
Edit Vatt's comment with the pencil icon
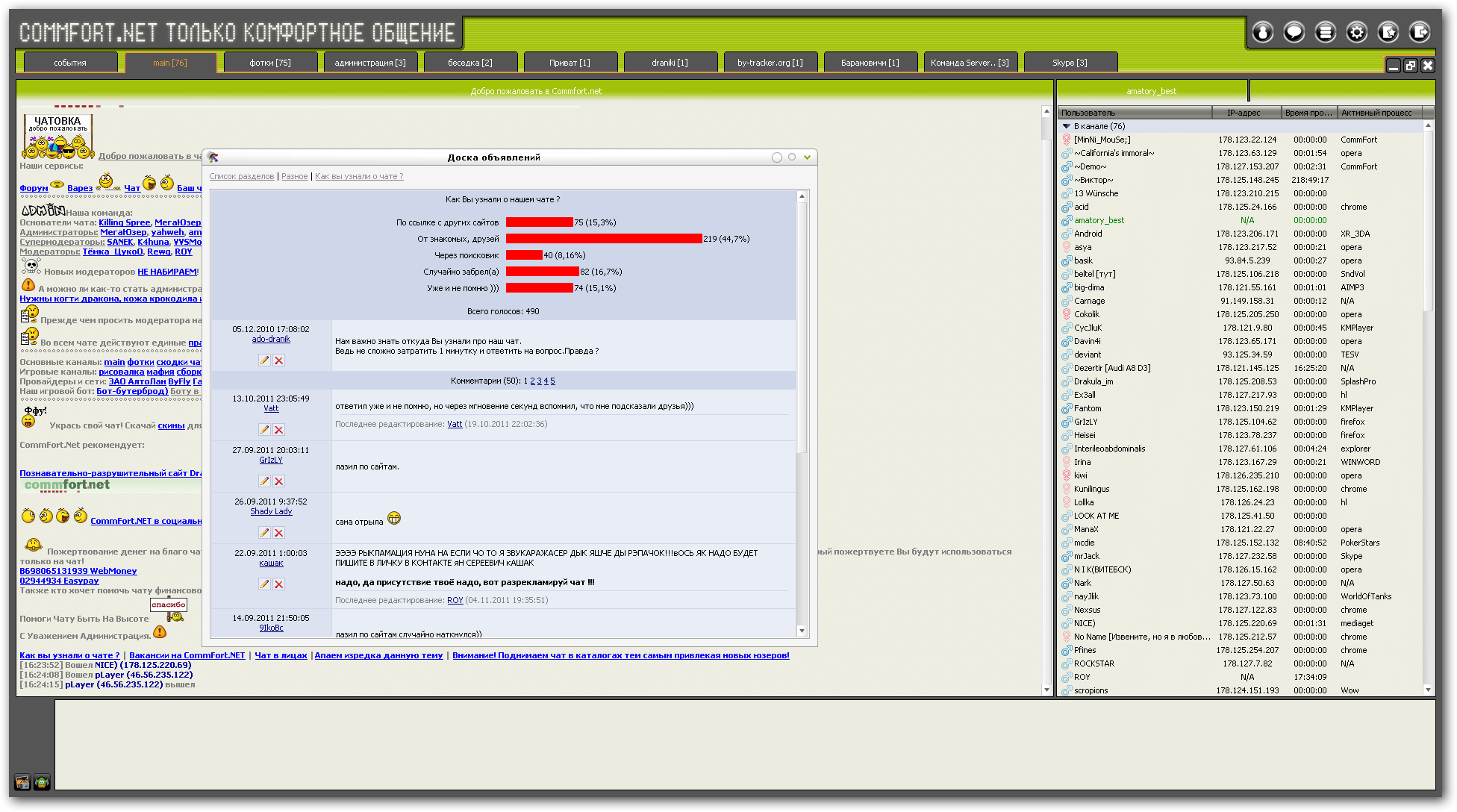(x=264, y=430)
